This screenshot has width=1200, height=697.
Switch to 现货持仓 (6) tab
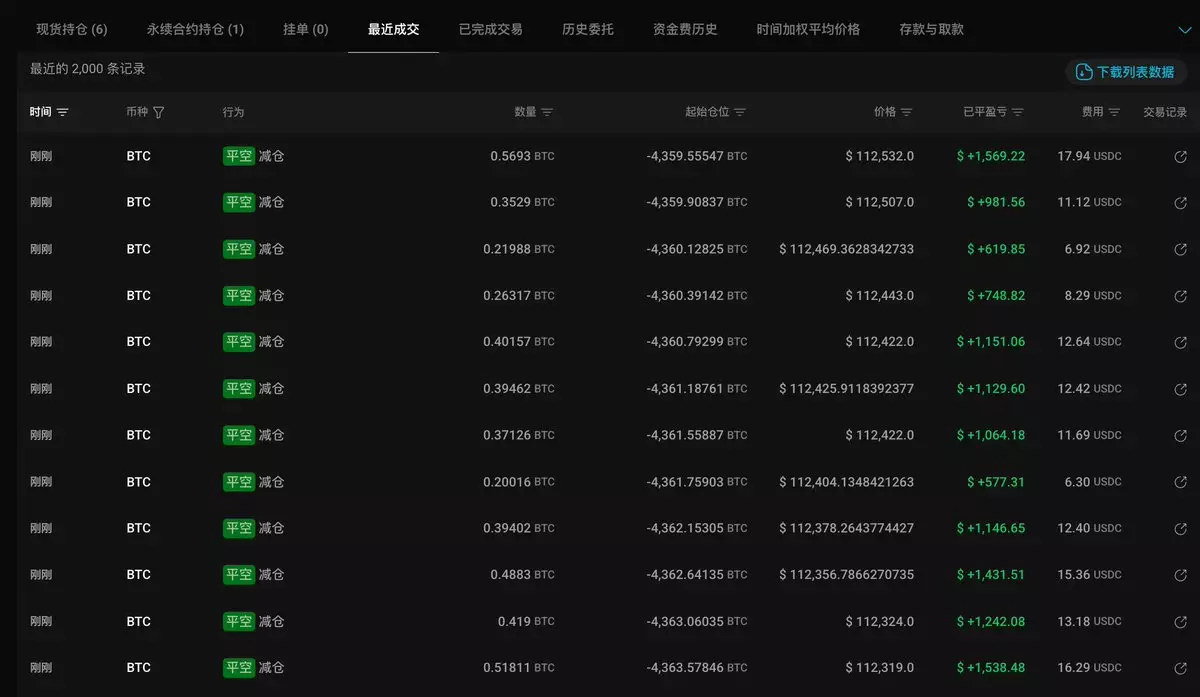[72, 30]
